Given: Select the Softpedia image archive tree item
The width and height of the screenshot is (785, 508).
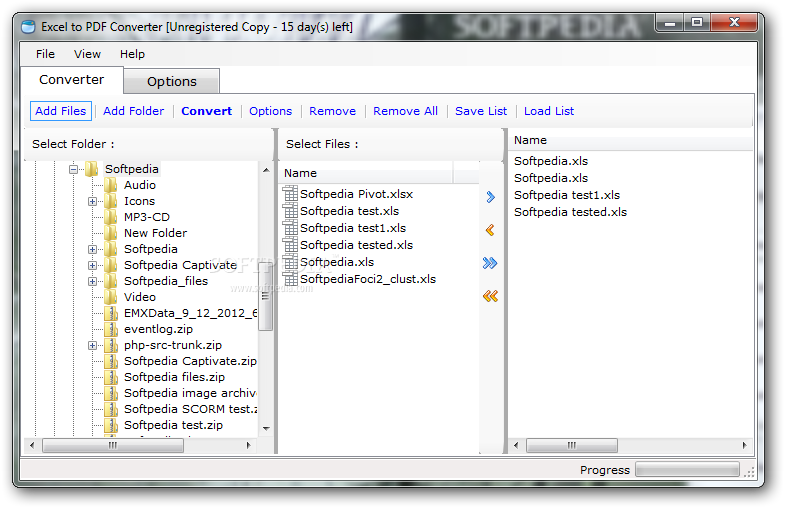Looking at the screenshot, I should [x=190, y=393].
